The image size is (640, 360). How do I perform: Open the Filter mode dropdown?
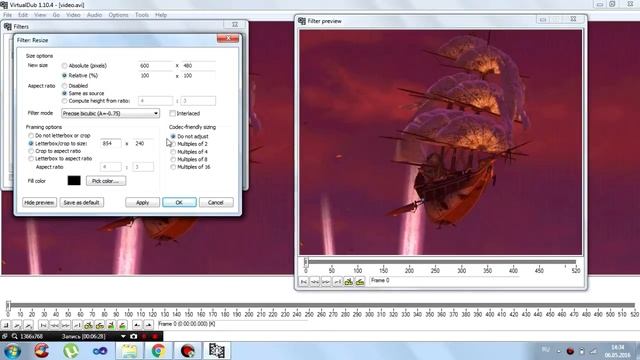tap(110, 113)
